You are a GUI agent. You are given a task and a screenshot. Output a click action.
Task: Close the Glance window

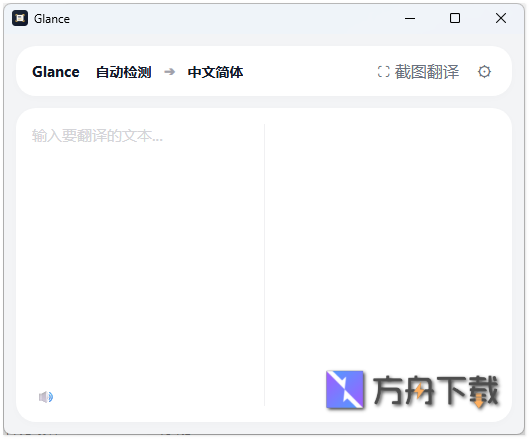coord(501,18)
